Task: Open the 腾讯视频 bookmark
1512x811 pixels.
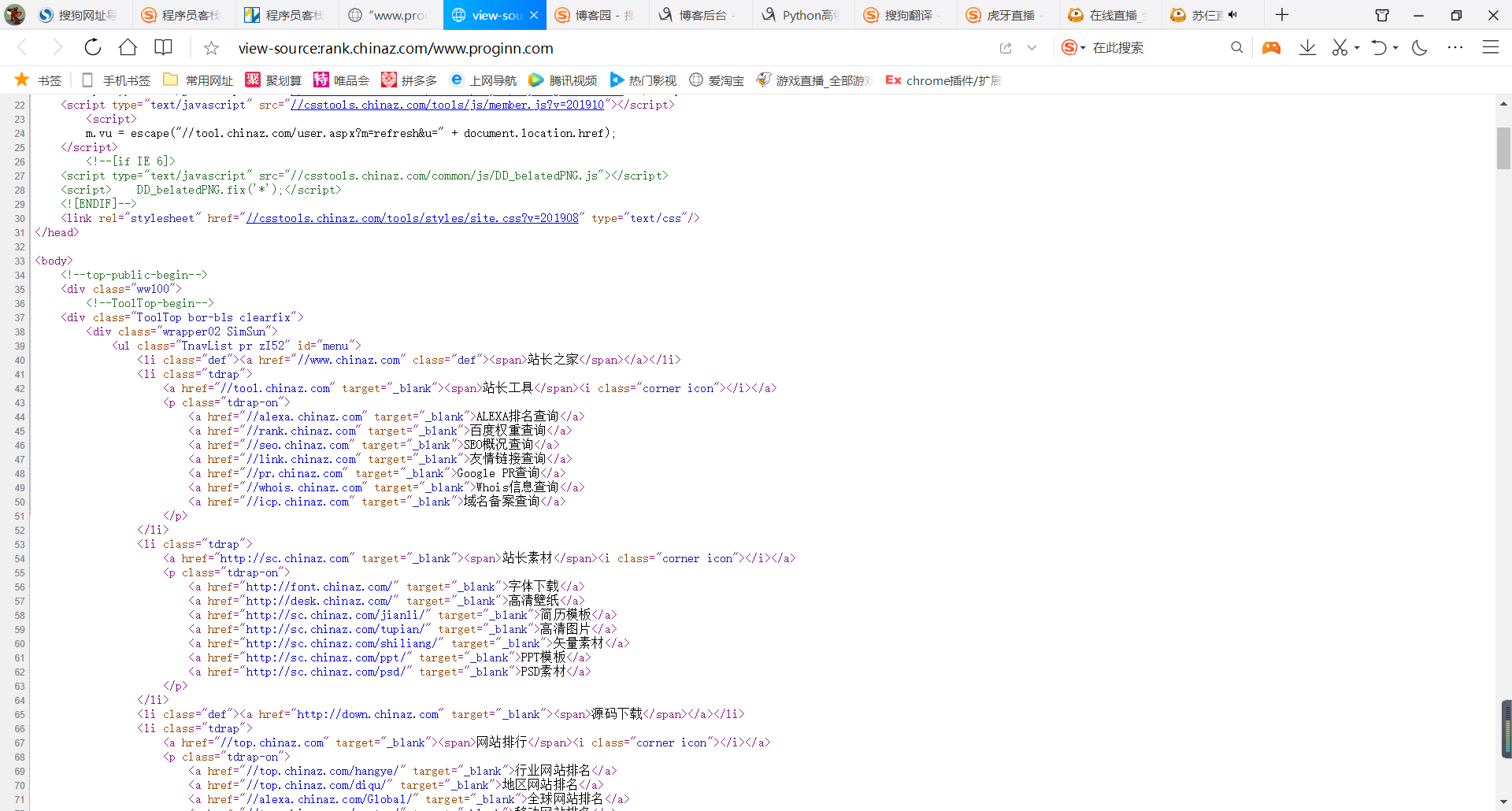Action: click(x=563, y=80)
